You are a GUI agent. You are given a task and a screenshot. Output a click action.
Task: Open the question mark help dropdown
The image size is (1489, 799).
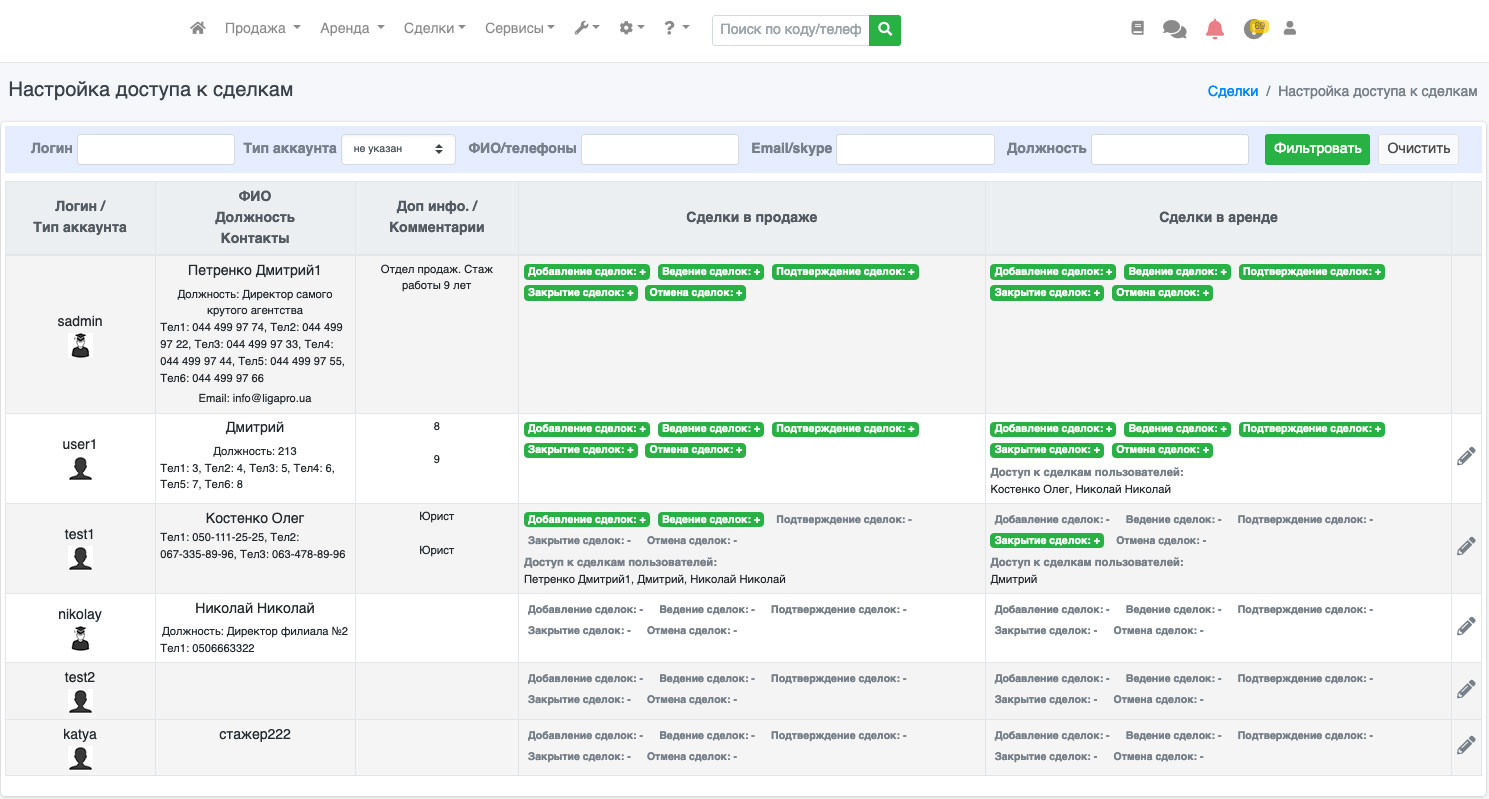coord(676,29)
